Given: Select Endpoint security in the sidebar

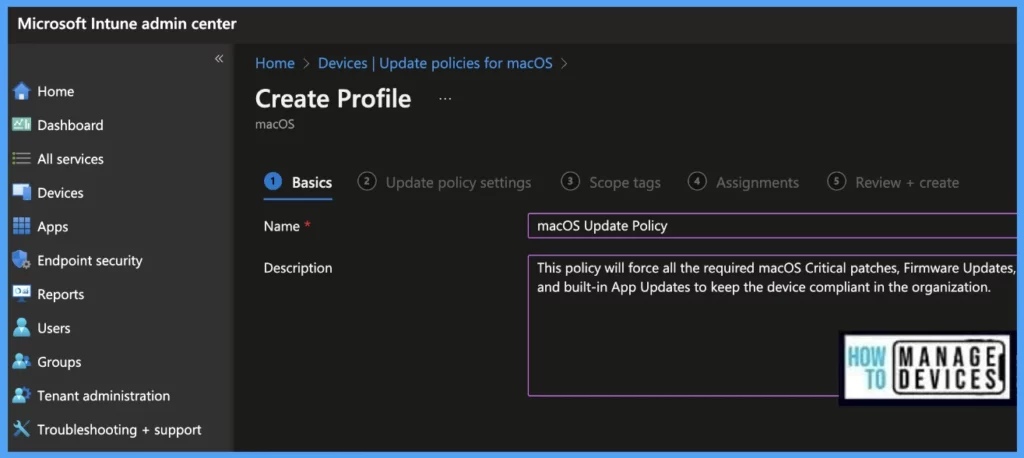Looking at the screenshot, I should point(89,260).
